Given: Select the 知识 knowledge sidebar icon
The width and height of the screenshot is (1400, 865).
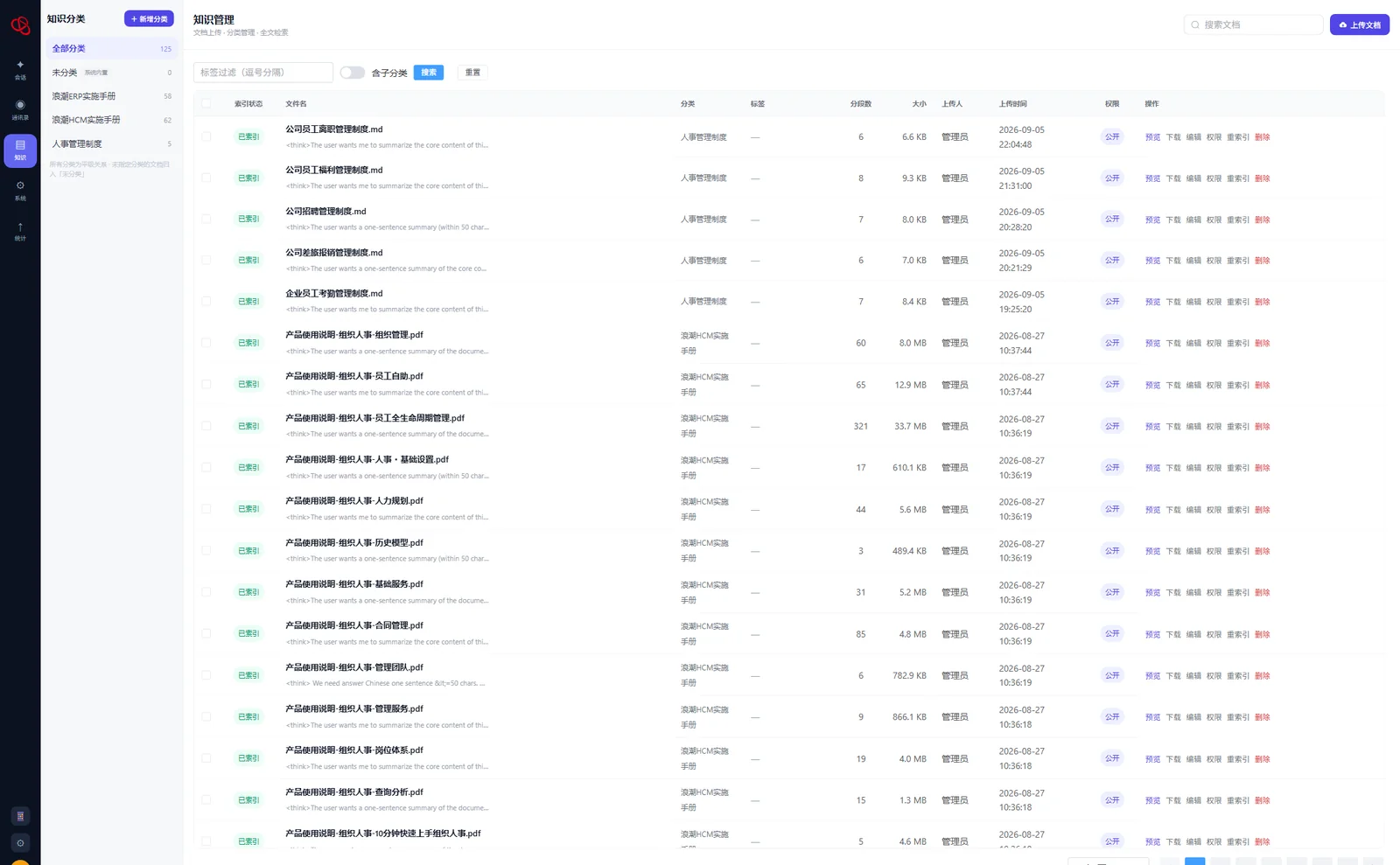Looking at the screenshot, I should (x=20, y=150).
